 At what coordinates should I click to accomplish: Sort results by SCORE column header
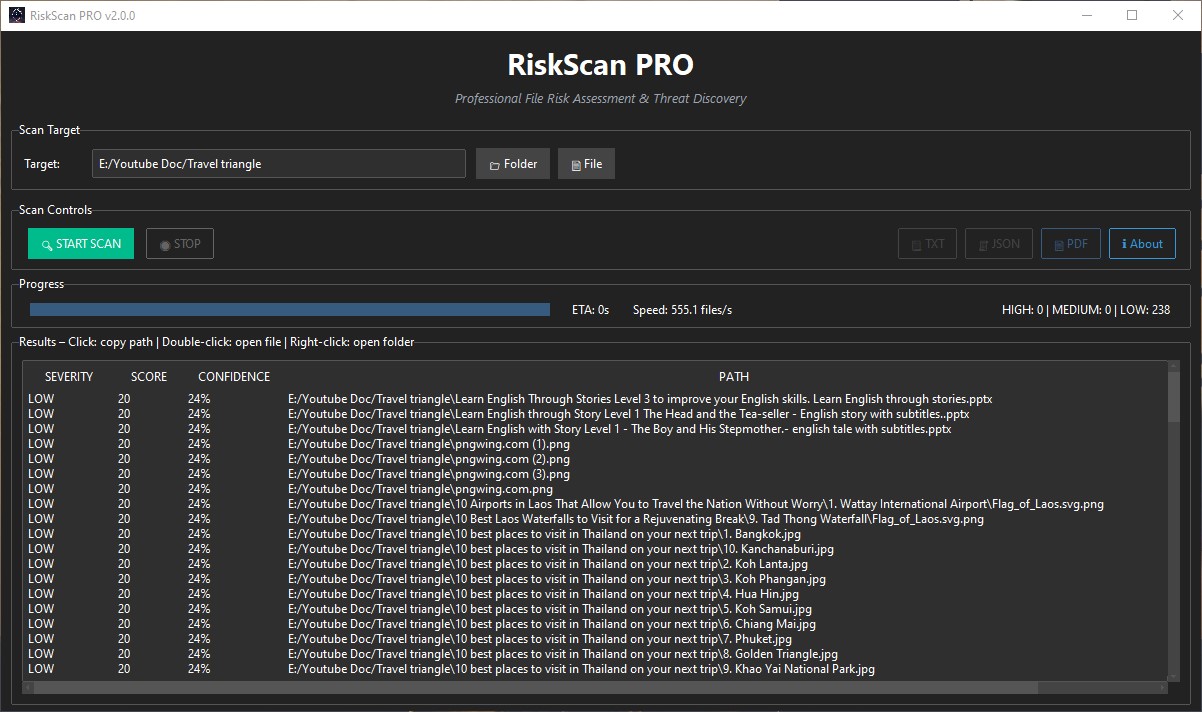tap(149, 377)
